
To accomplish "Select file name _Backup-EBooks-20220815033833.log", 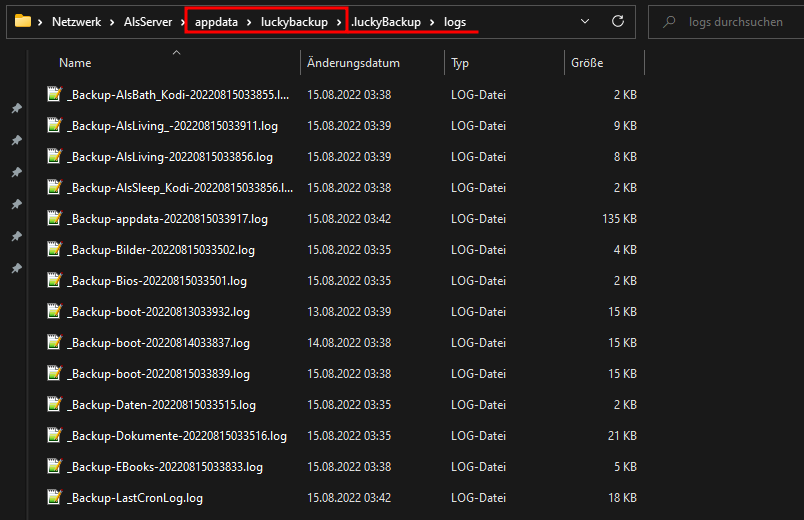I will coord(165,467).
